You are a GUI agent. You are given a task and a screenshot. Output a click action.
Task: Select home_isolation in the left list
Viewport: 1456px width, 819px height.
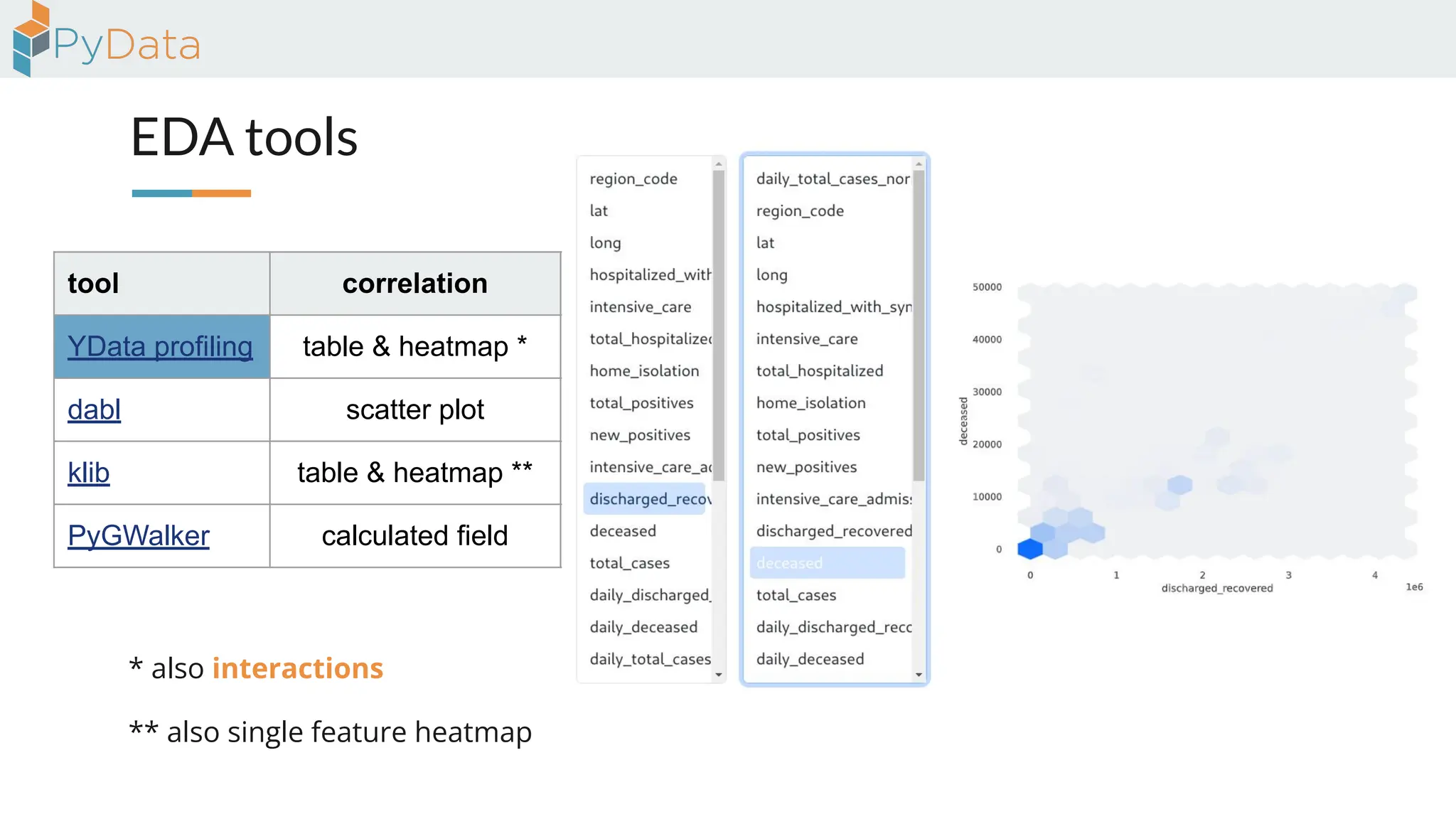click(x=644, y=371)
